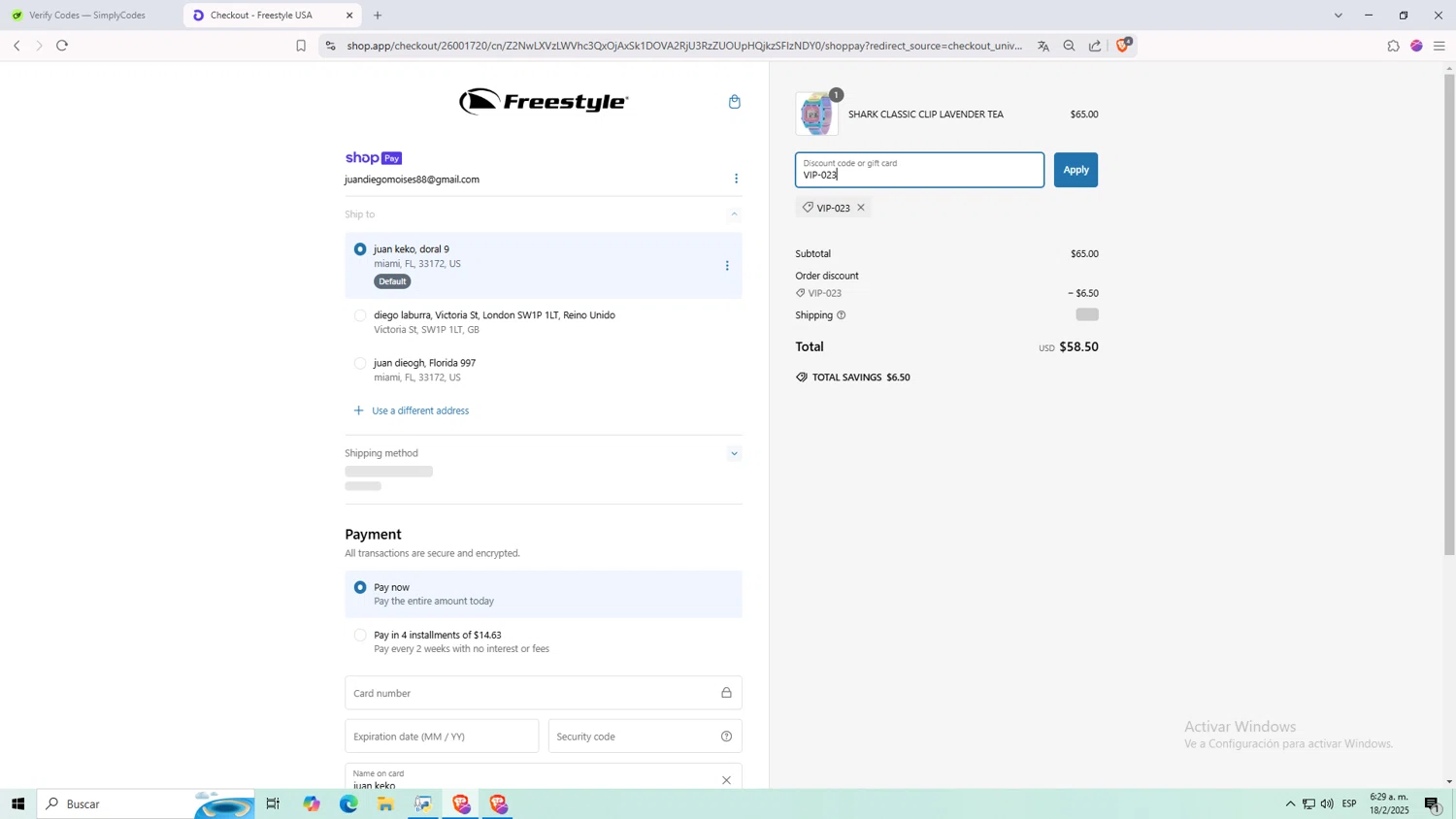
Task: Open browser extensions puzzle icon
Action: point(1393,46)
